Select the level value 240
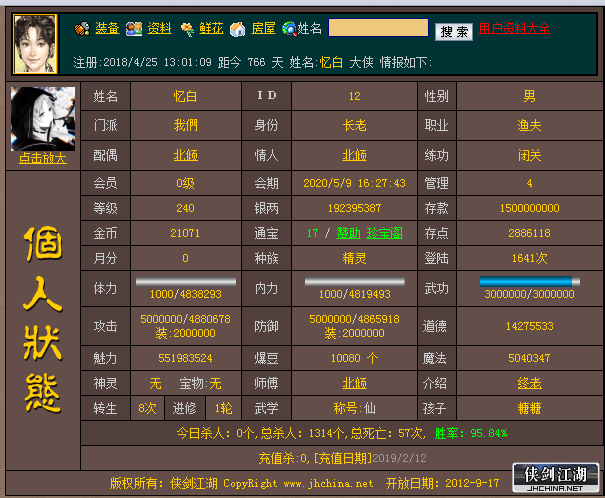The image size is (605, 498). click(186, 208)
